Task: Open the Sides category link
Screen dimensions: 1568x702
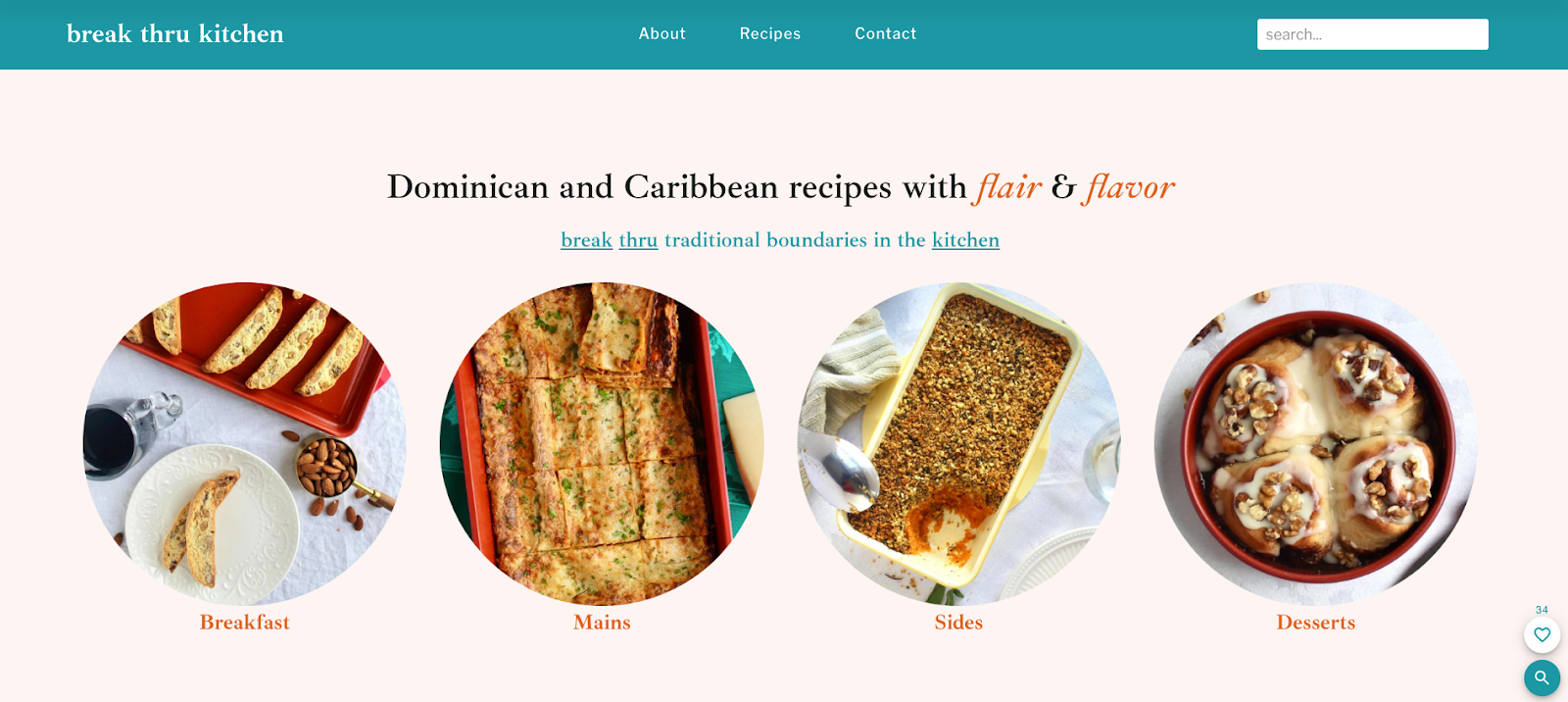Action: click(x=958, y=623)
